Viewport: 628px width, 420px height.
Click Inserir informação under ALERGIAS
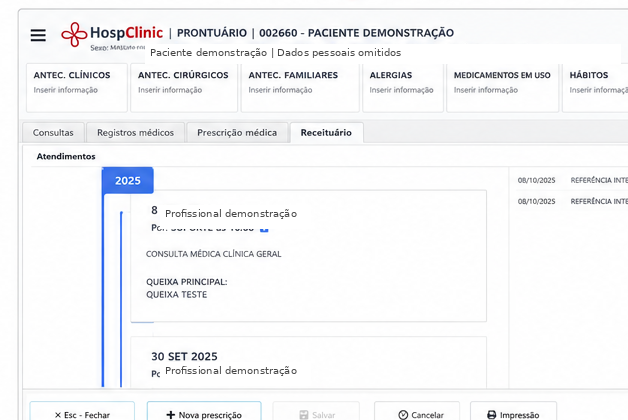point(401,90)
